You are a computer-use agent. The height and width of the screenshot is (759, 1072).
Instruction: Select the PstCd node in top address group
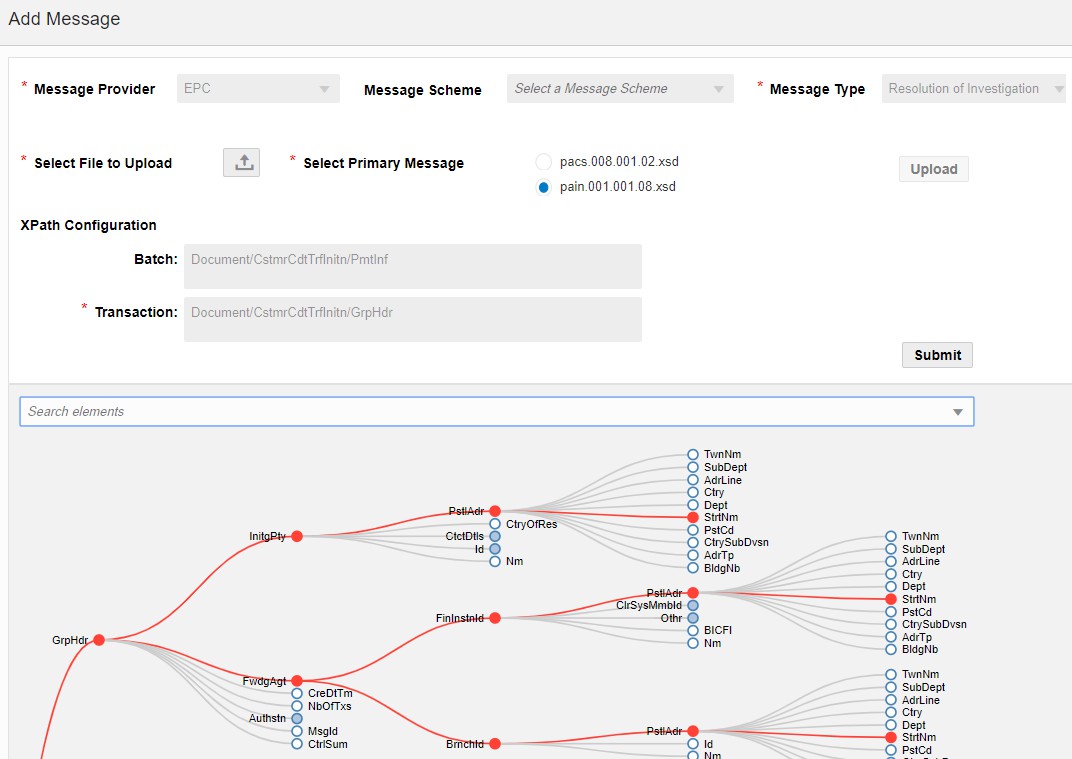coord(693,530)
